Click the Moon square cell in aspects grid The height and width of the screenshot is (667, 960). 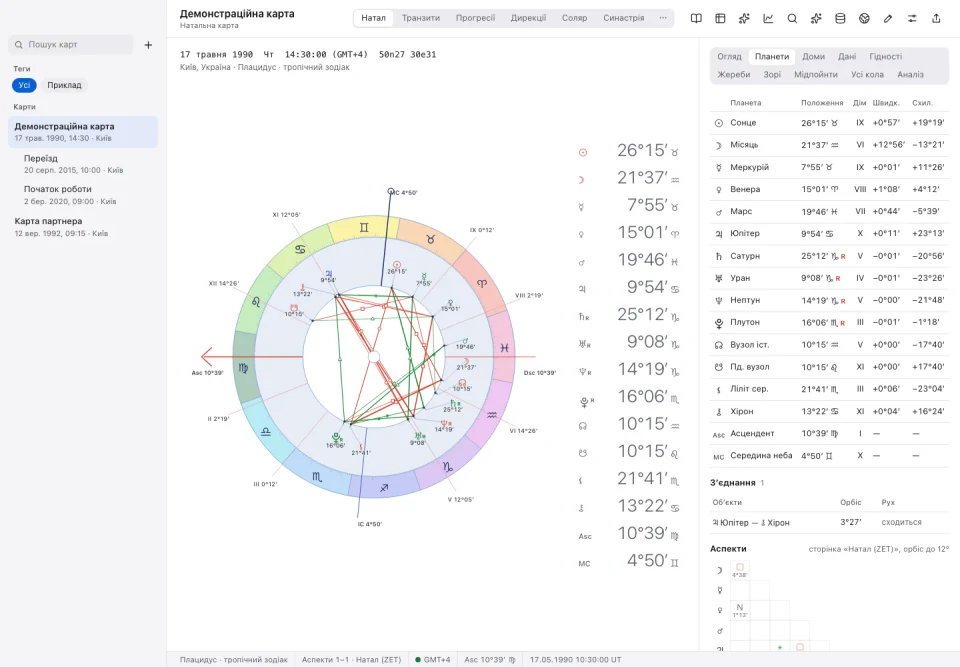(740, 570)
